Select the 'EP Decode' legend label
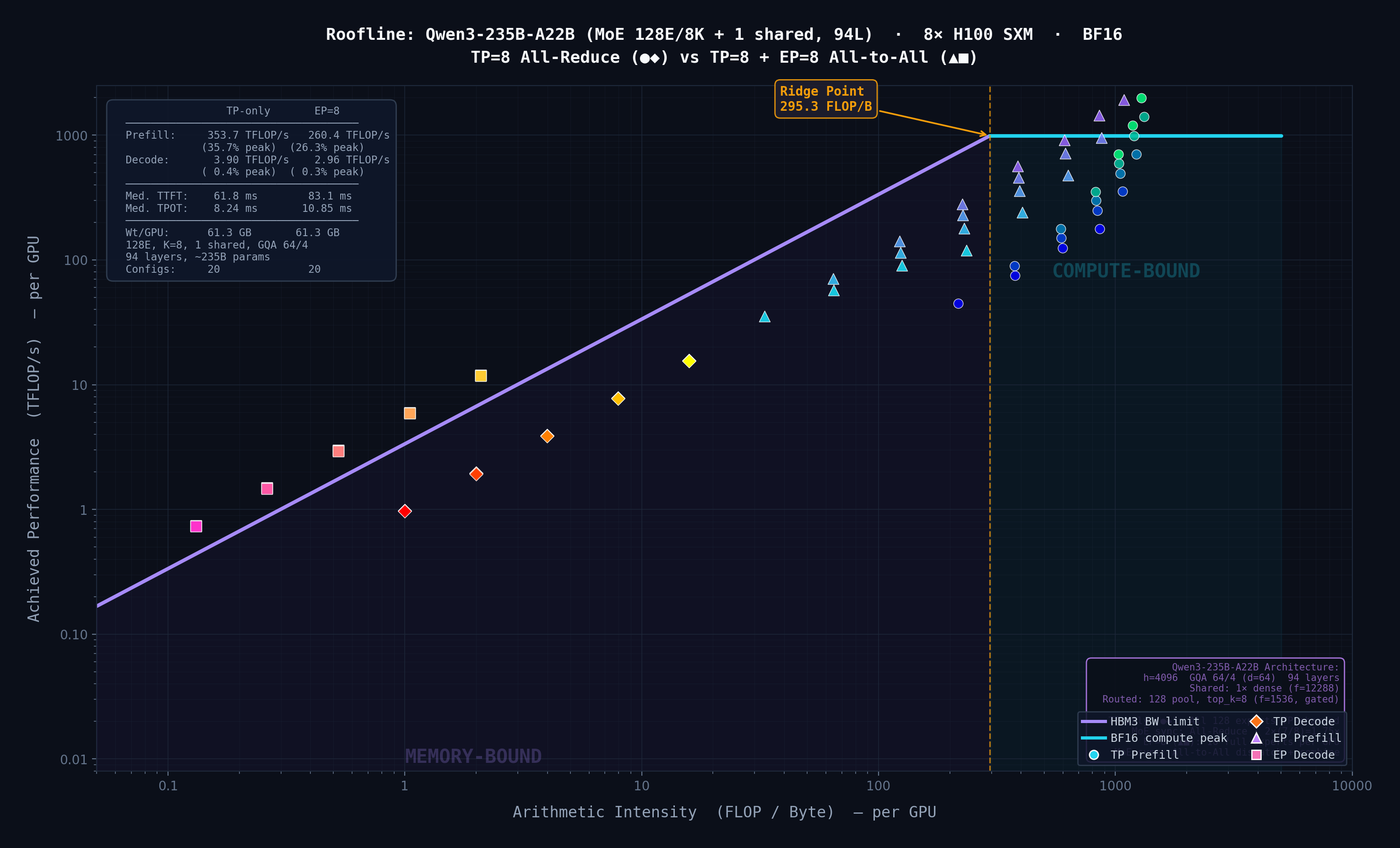1400x848 pixels. click(x=1303, y=755)
